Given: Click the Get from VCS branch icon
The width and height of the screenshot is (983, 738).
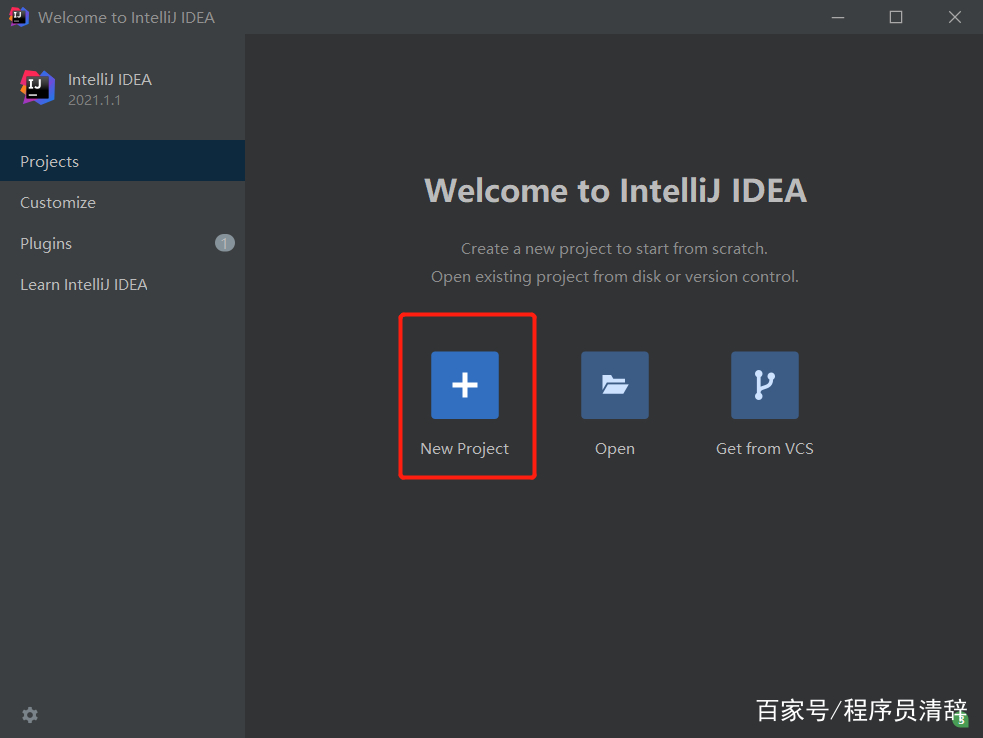Looking at the screenshot, I should pos(764,385).
